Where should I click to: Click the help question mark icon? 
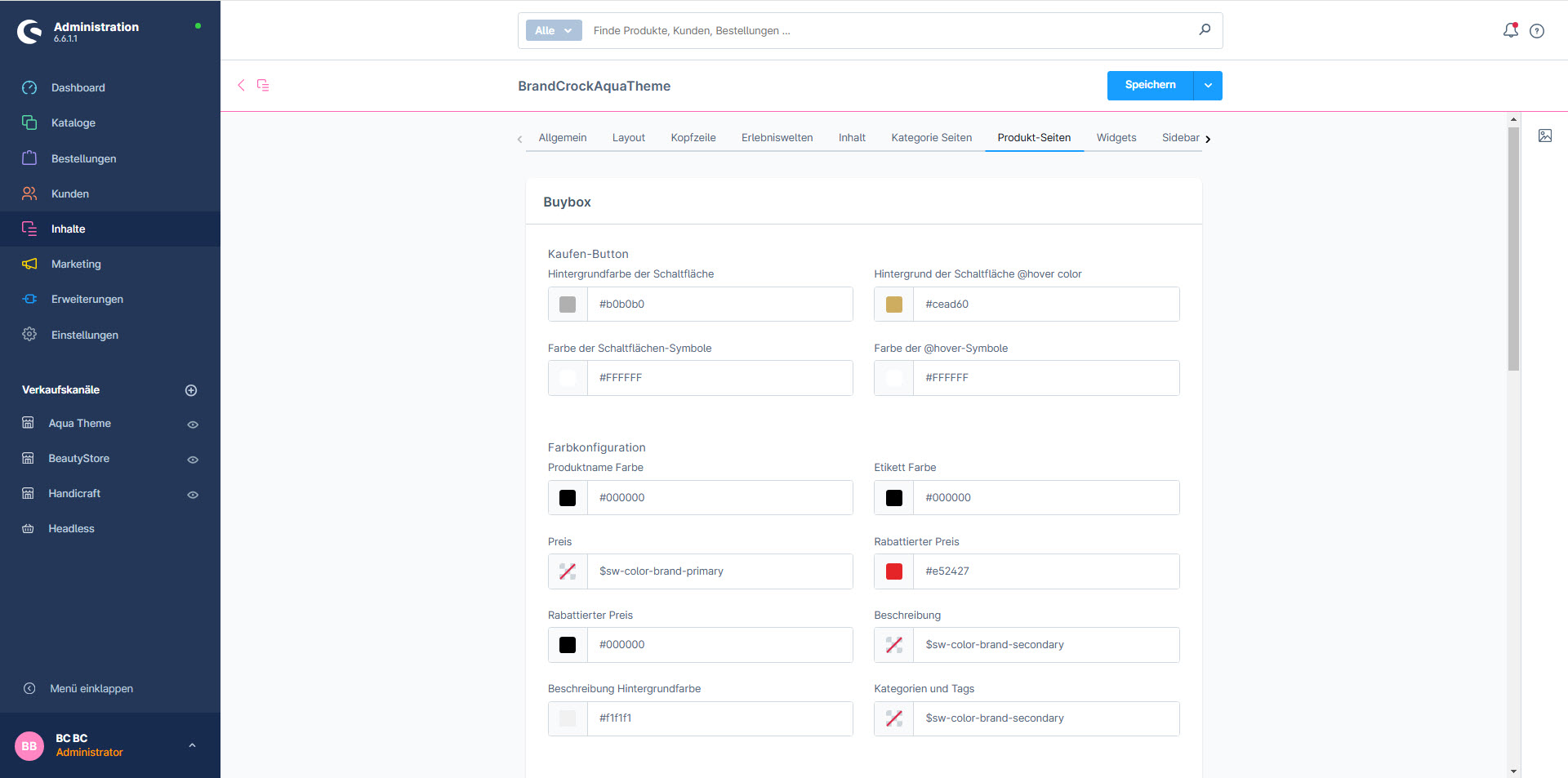click(1537, 31)
